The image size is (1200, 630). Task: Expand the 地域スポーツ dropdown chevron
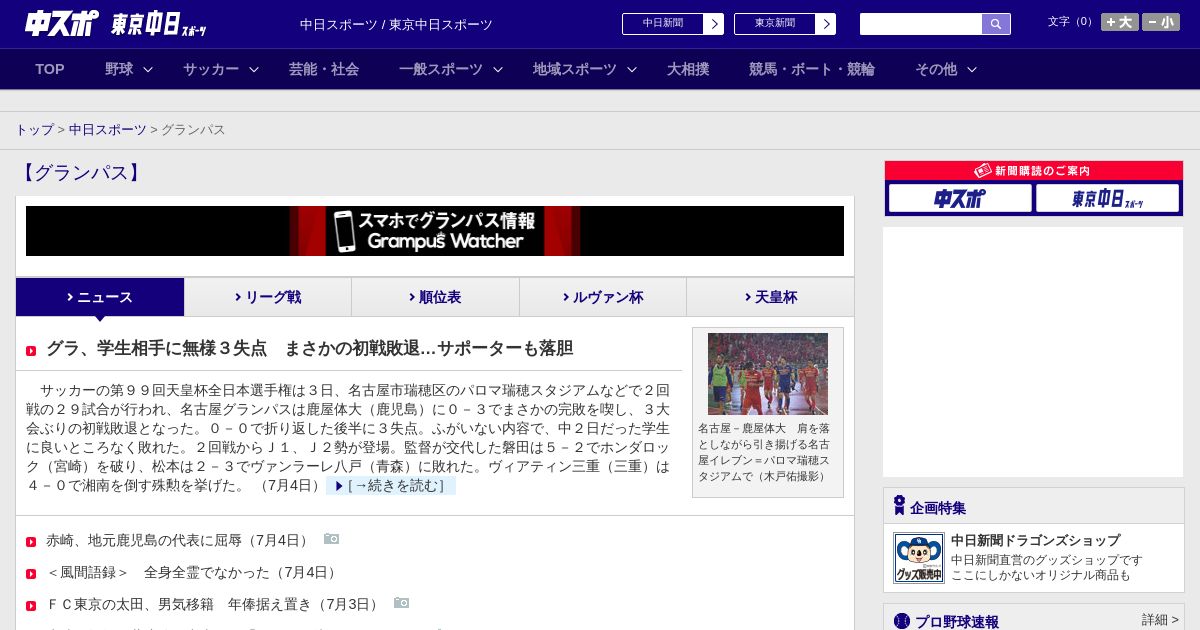click(632, 70)
